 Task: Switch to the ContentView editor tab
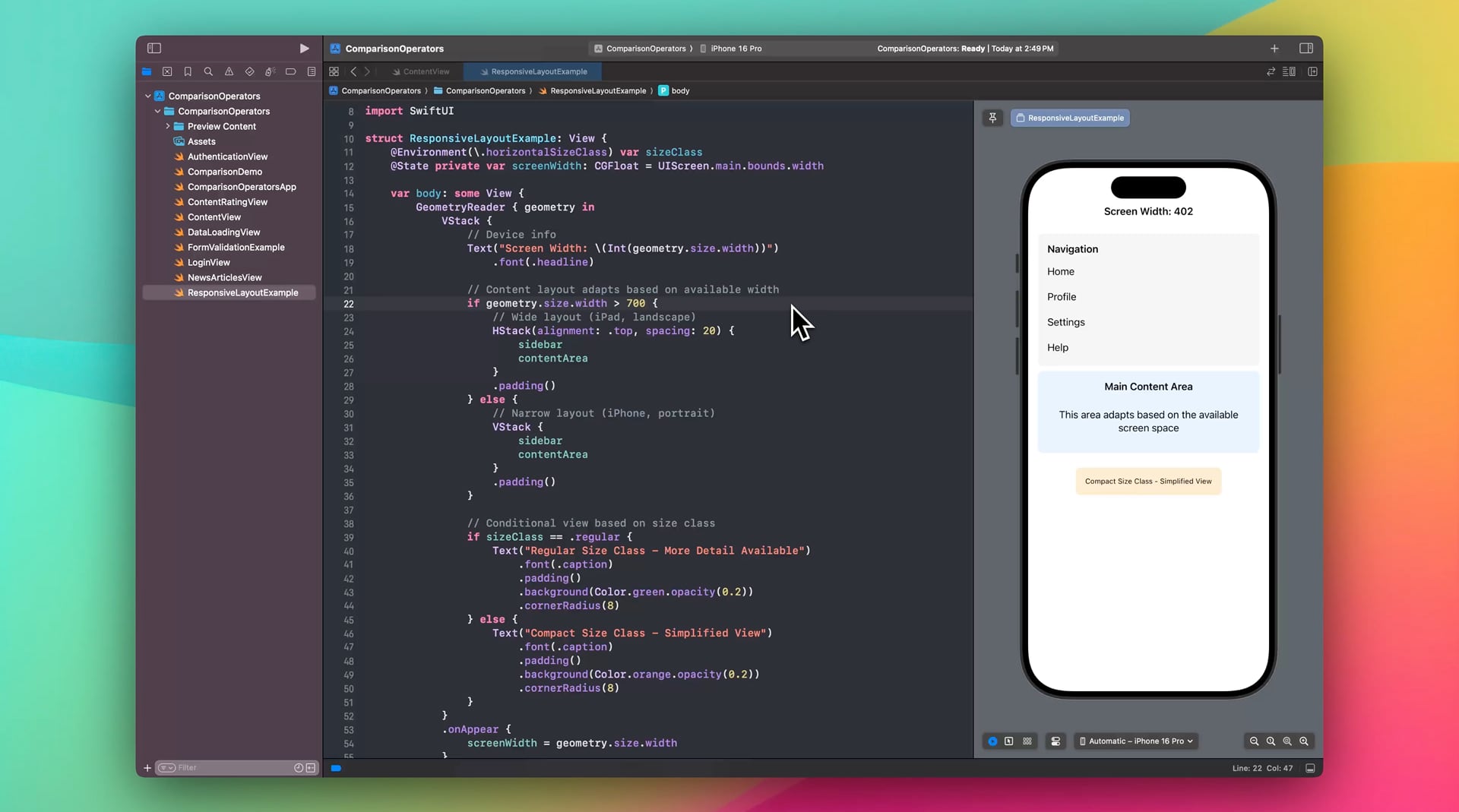click(421, 71)
